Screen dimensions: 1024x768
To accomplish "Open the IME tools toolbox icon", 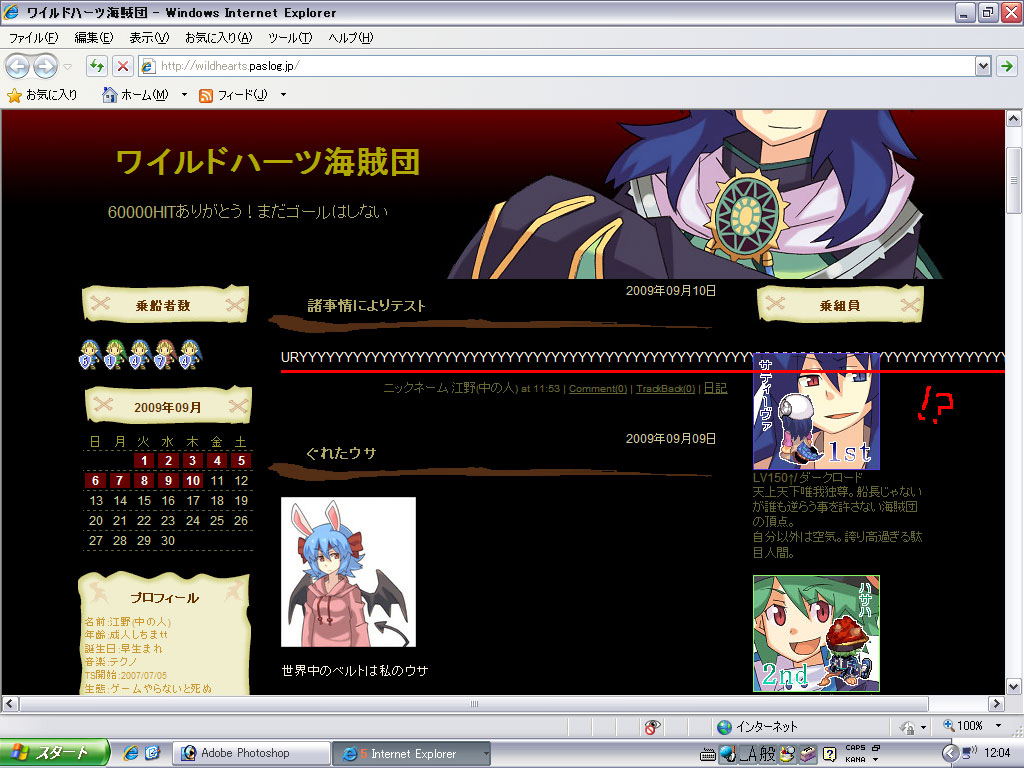I will [x=808, y=754].
